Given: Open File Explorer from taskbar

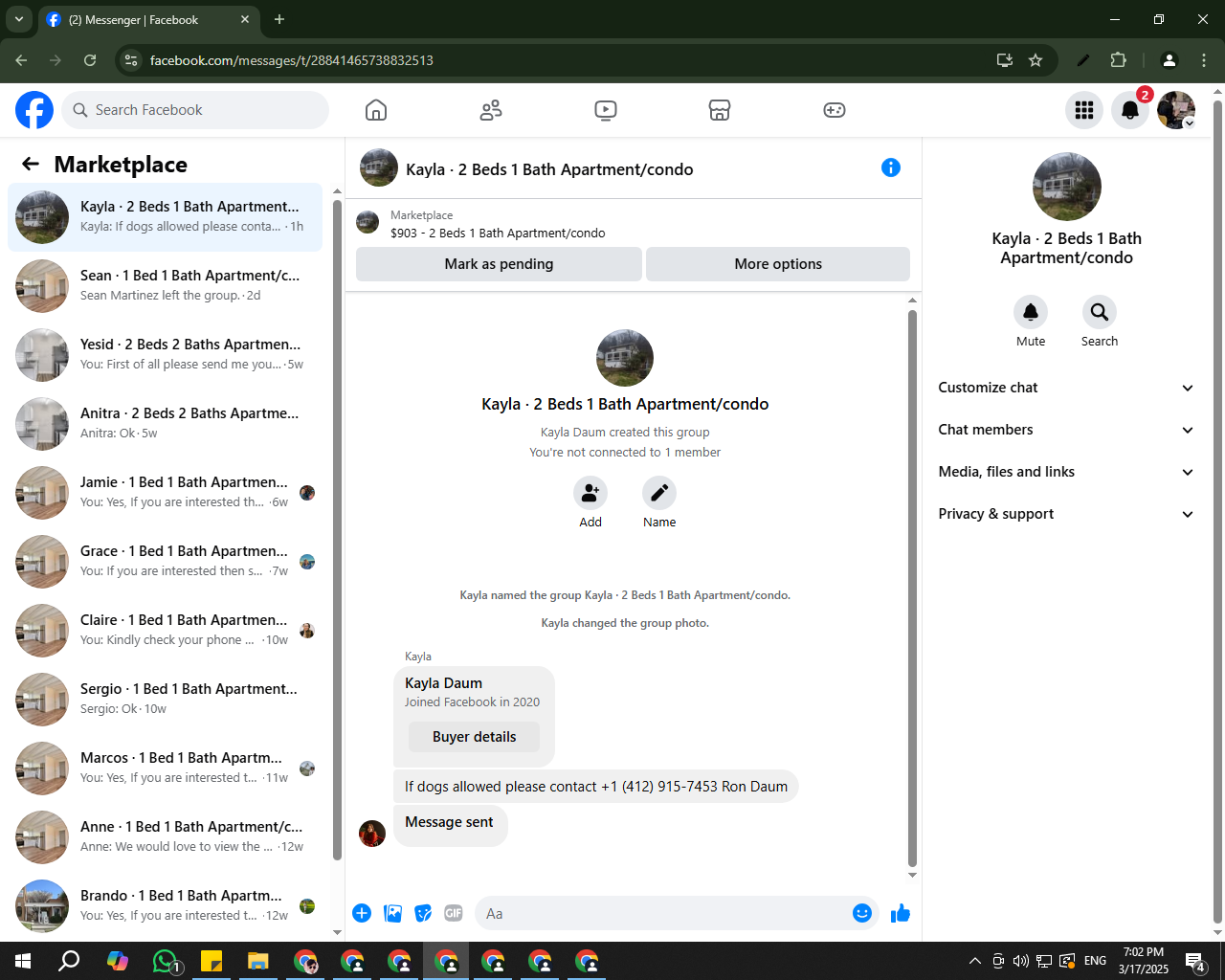Looking at the screenshot, I should [258, 961].
